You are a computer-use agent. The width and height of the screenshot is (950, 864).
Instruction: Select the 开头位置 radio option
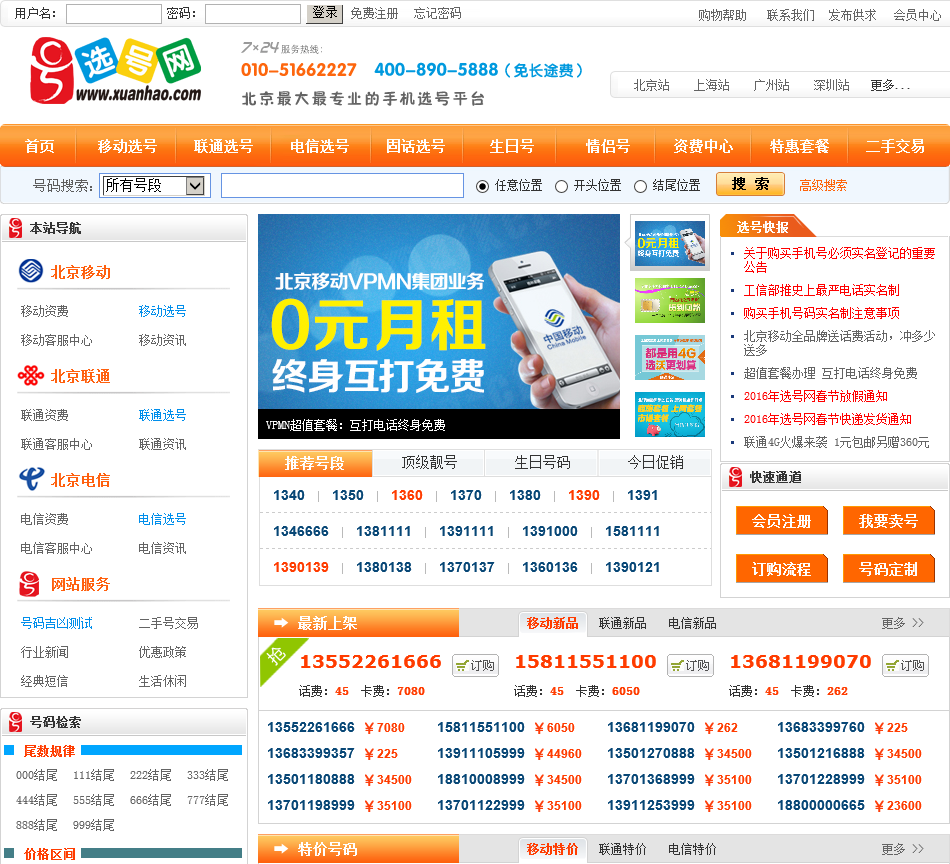click(x=562, y=187)
